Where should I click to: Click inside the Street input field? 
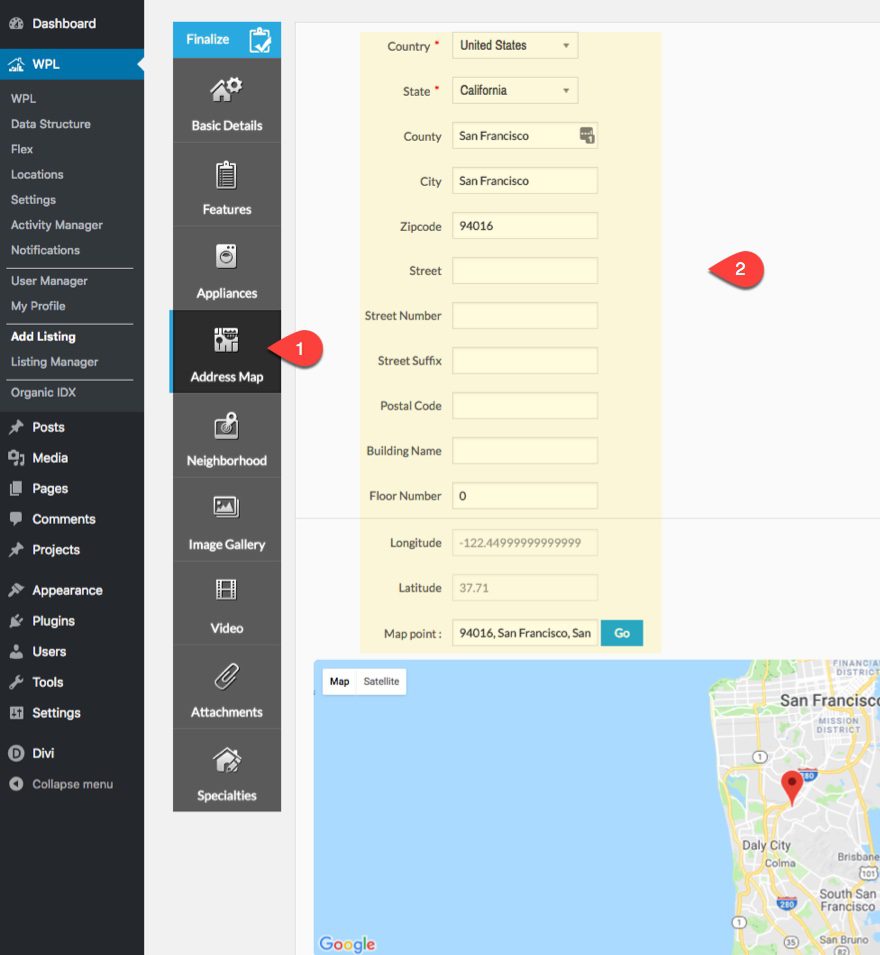[x=524, y=270]
